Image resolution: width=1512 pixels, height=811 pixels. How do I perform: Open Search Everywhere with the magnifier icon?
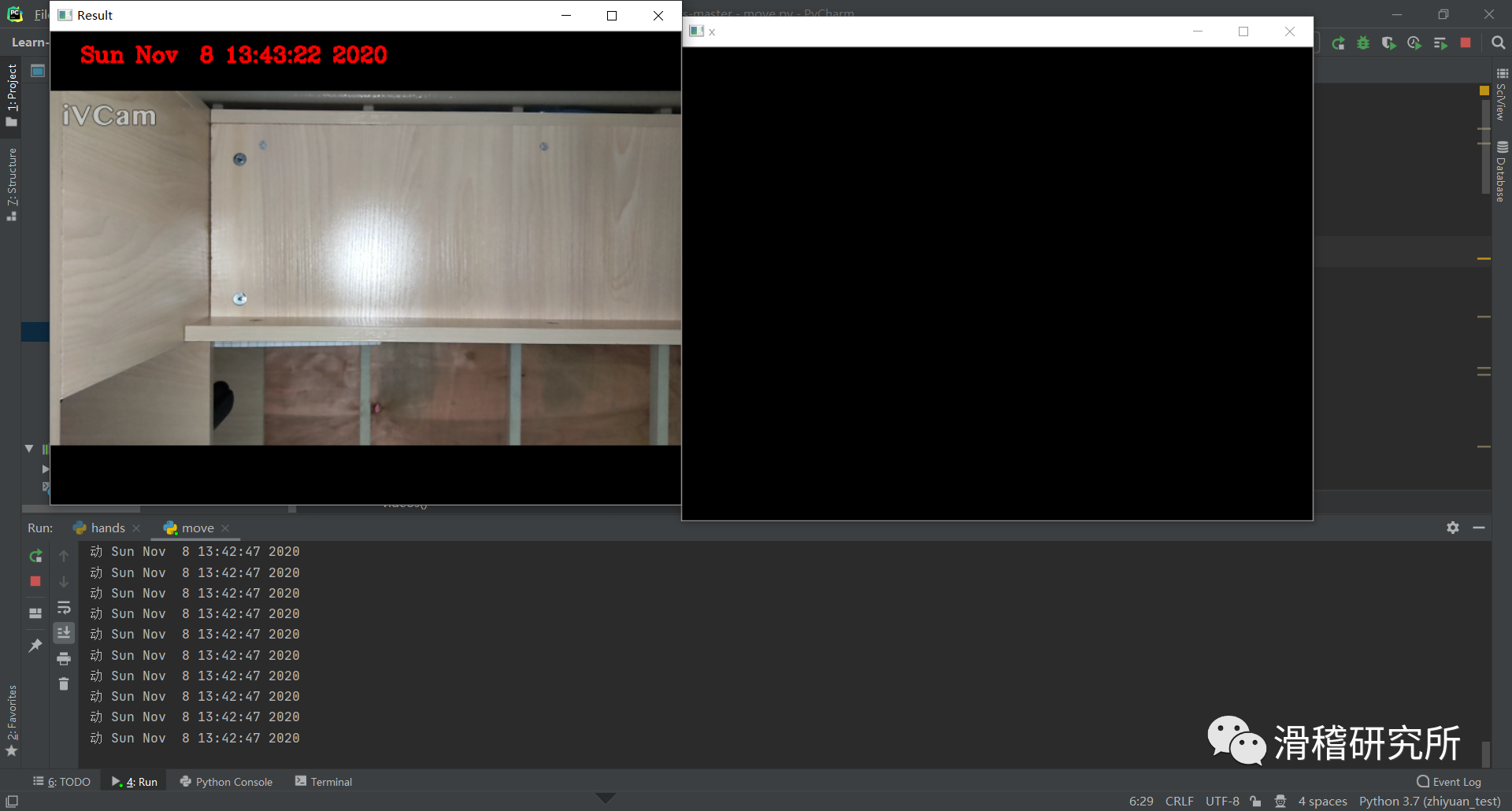point(1499,43)
